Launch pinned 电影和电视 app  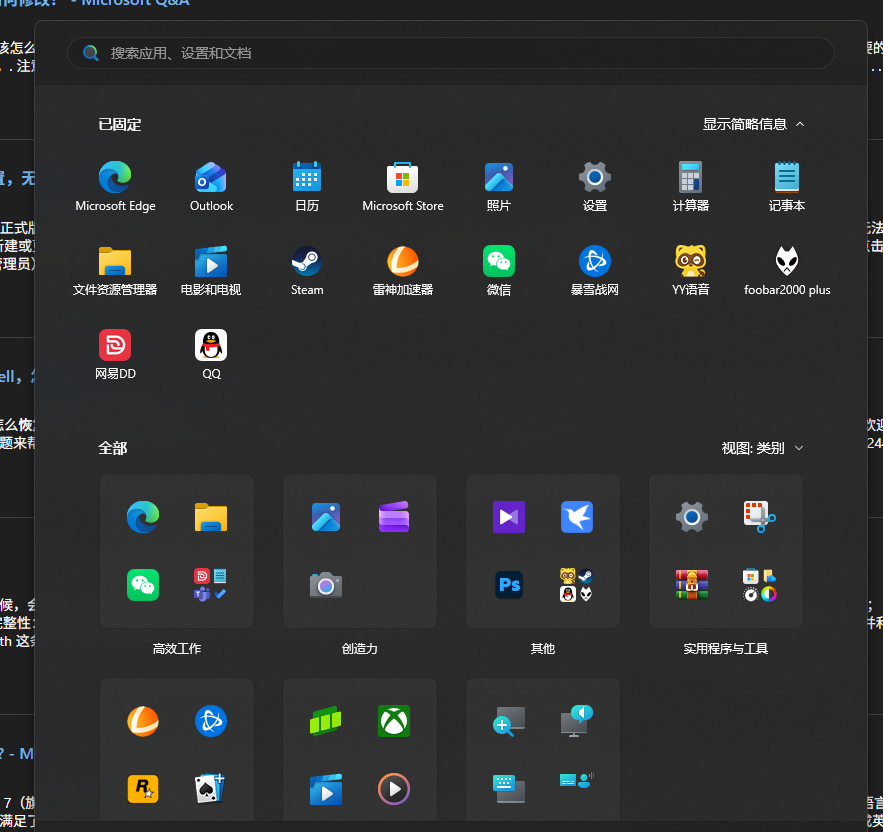[211, 271]
